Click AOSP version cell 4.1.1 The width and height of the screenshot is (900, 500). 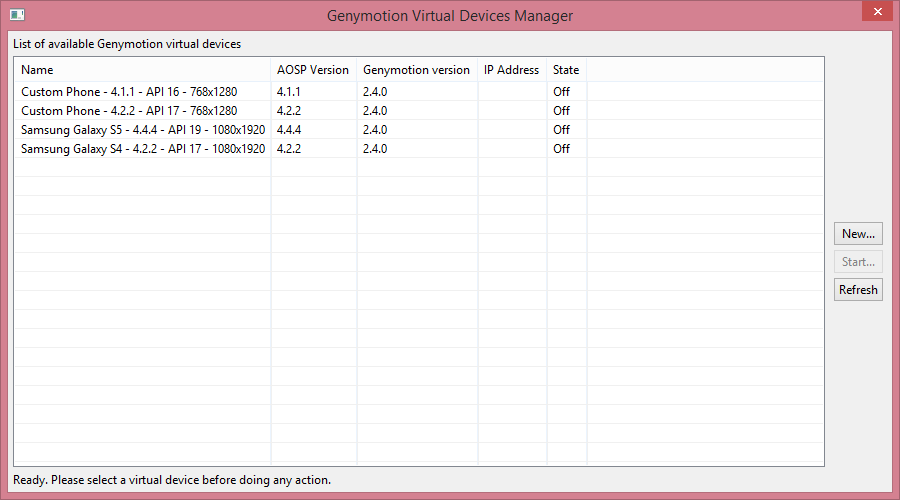coord(288,92)
